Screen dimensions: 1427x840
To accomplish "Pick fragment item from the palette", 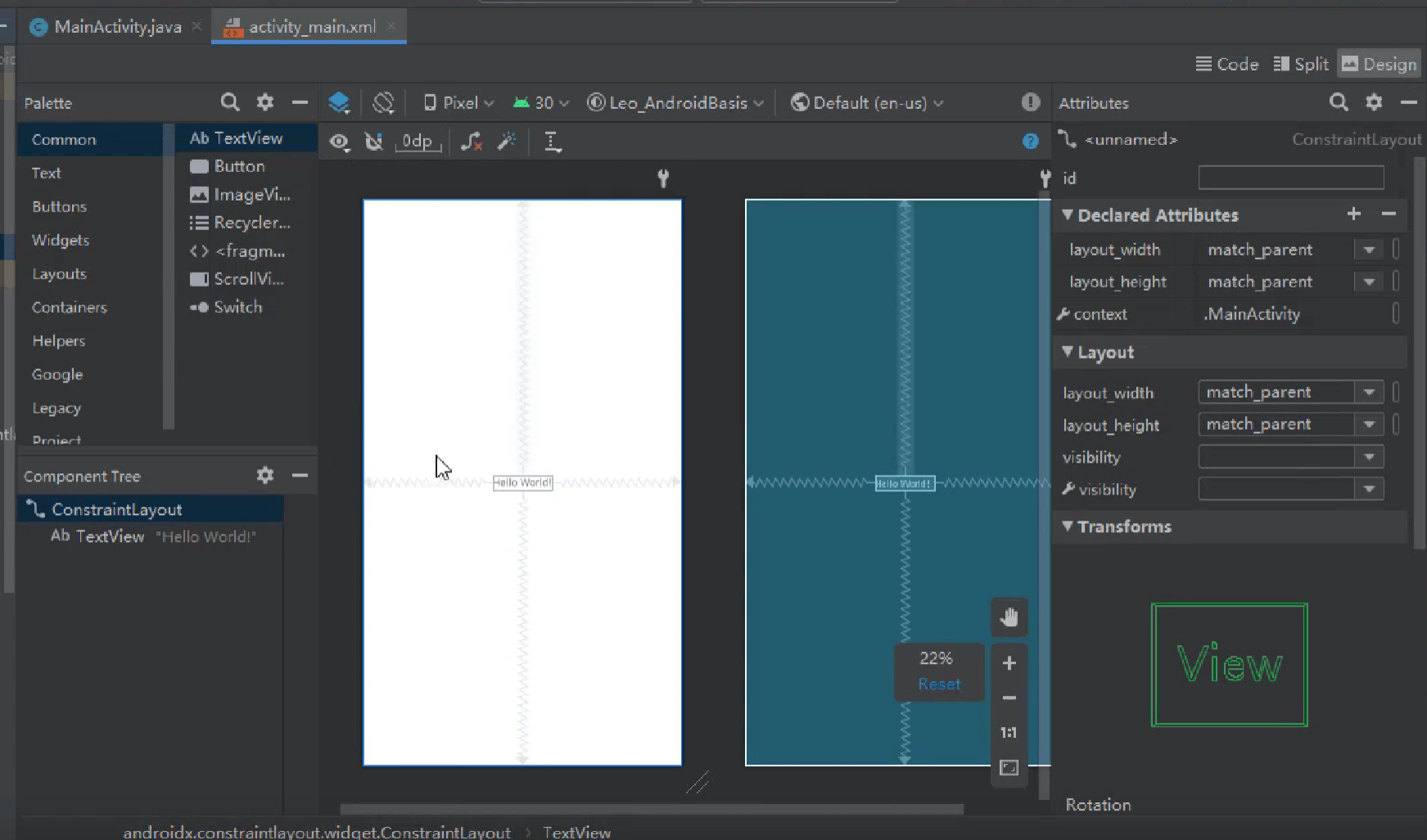I will 246,251.
